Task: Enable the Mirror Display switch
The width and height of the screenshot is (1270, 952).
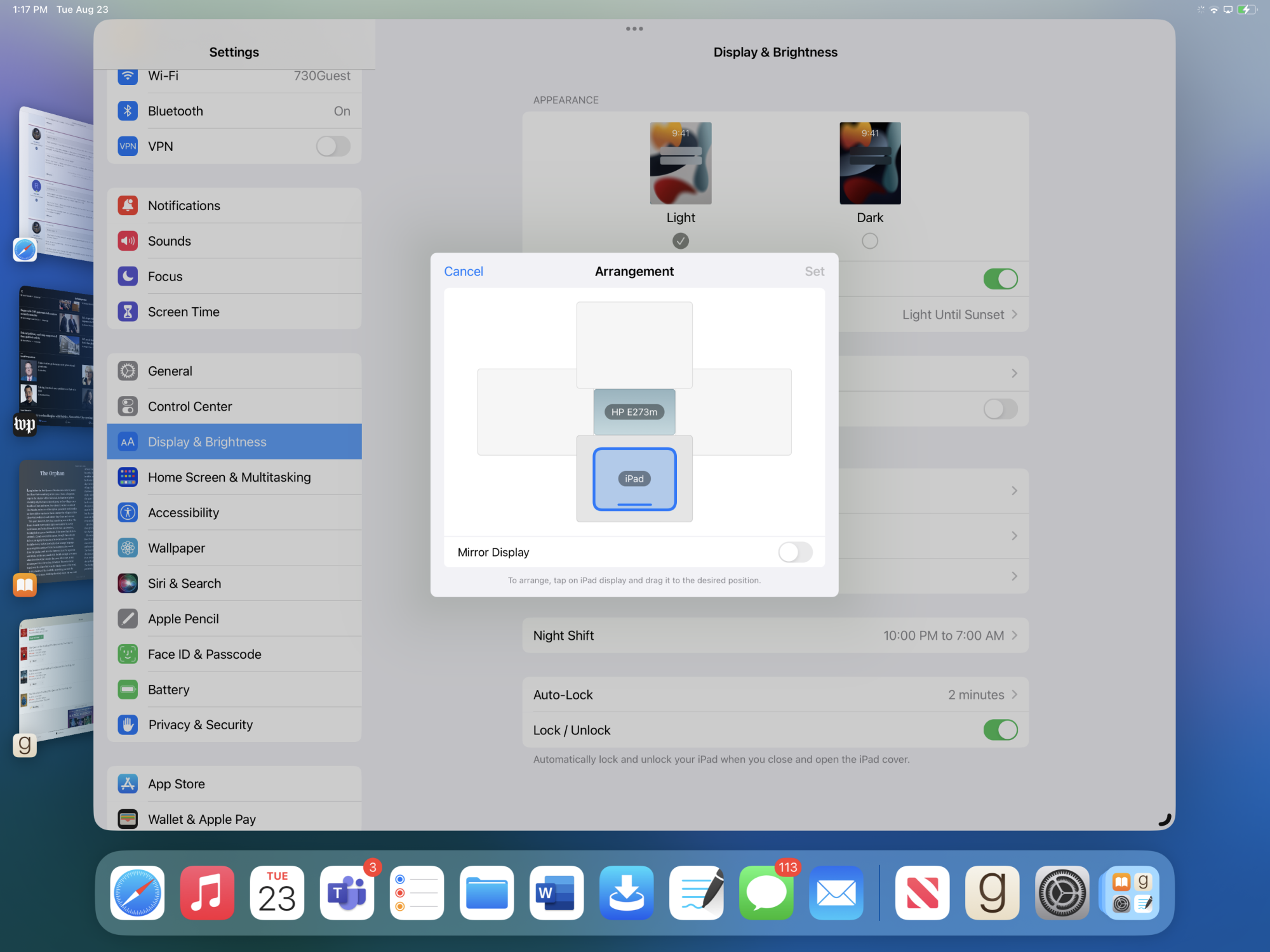Action: (795, 552)
